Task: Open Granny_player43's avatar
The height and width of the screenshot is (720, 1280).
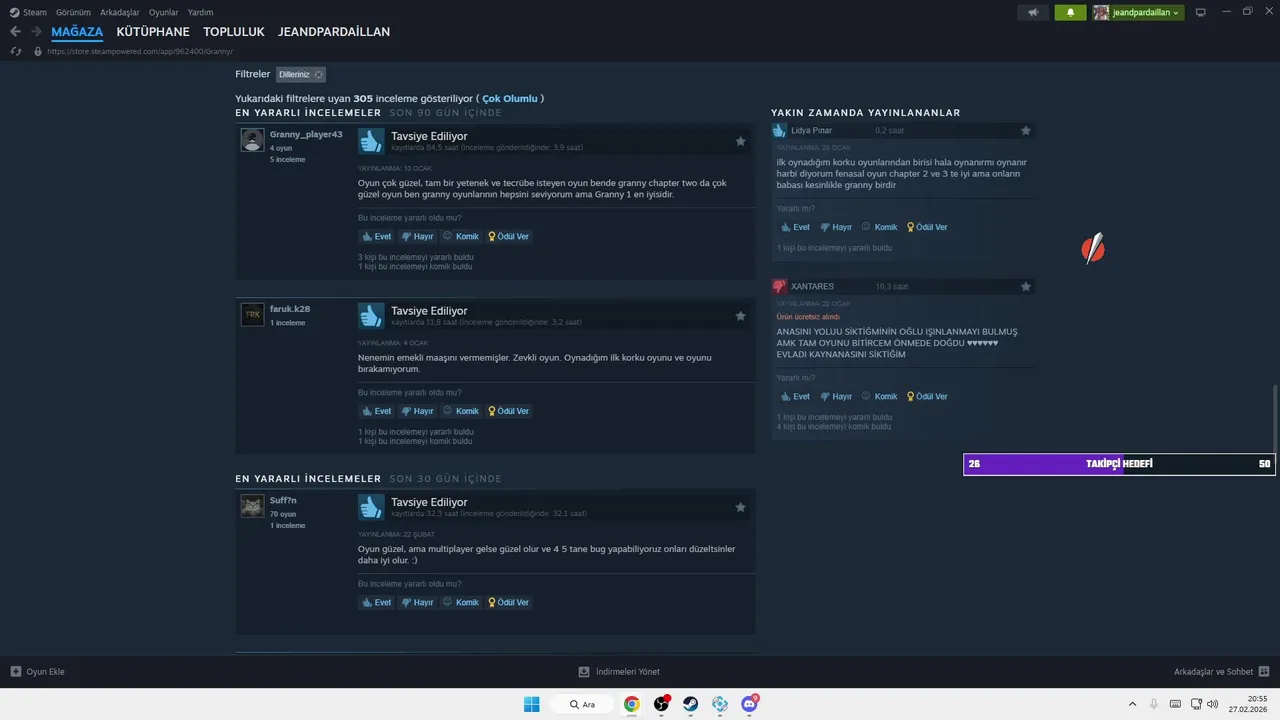Action: (252, 140)
